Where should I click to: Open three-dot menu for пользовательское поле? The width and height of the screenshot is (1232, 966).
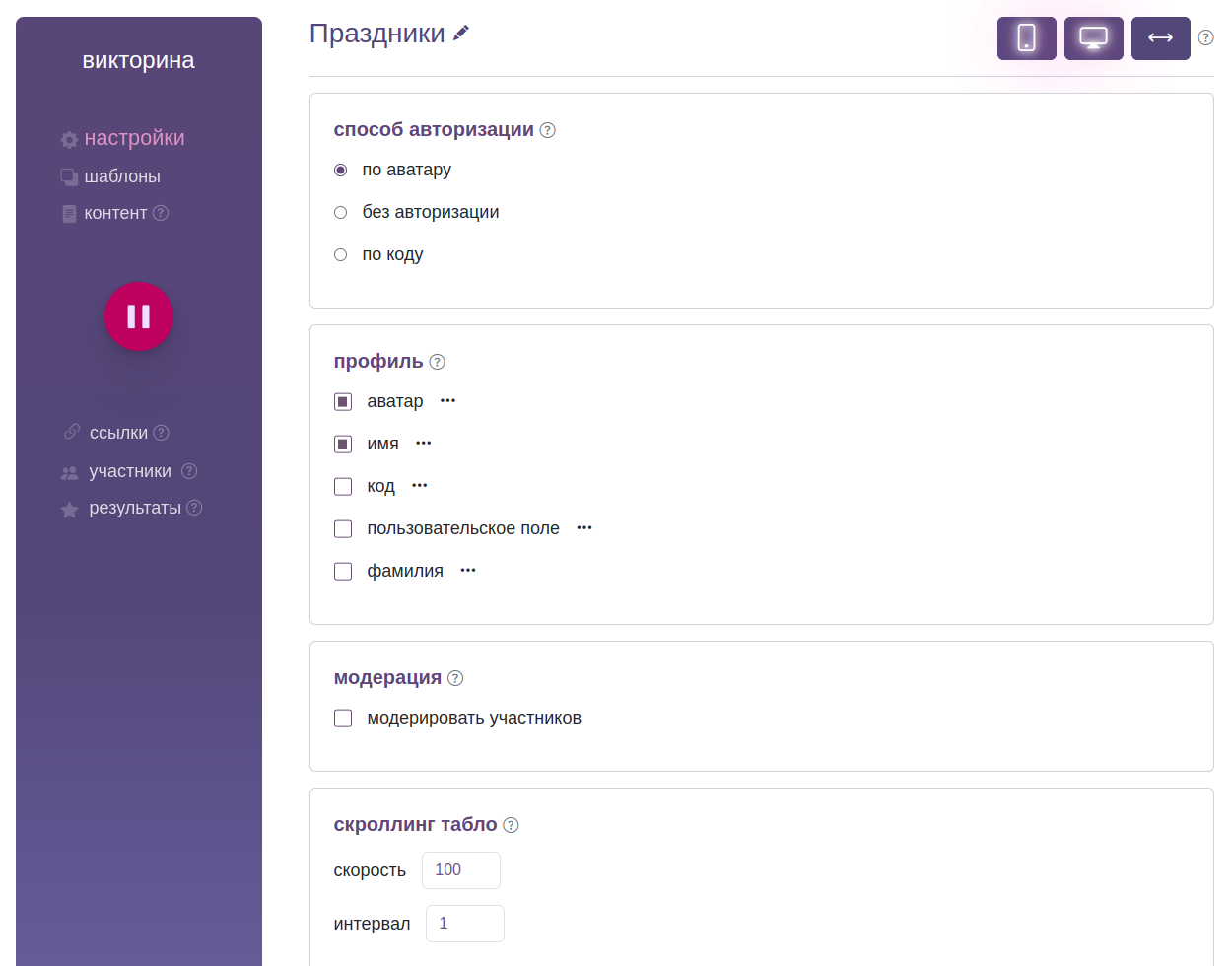point(584,527)
